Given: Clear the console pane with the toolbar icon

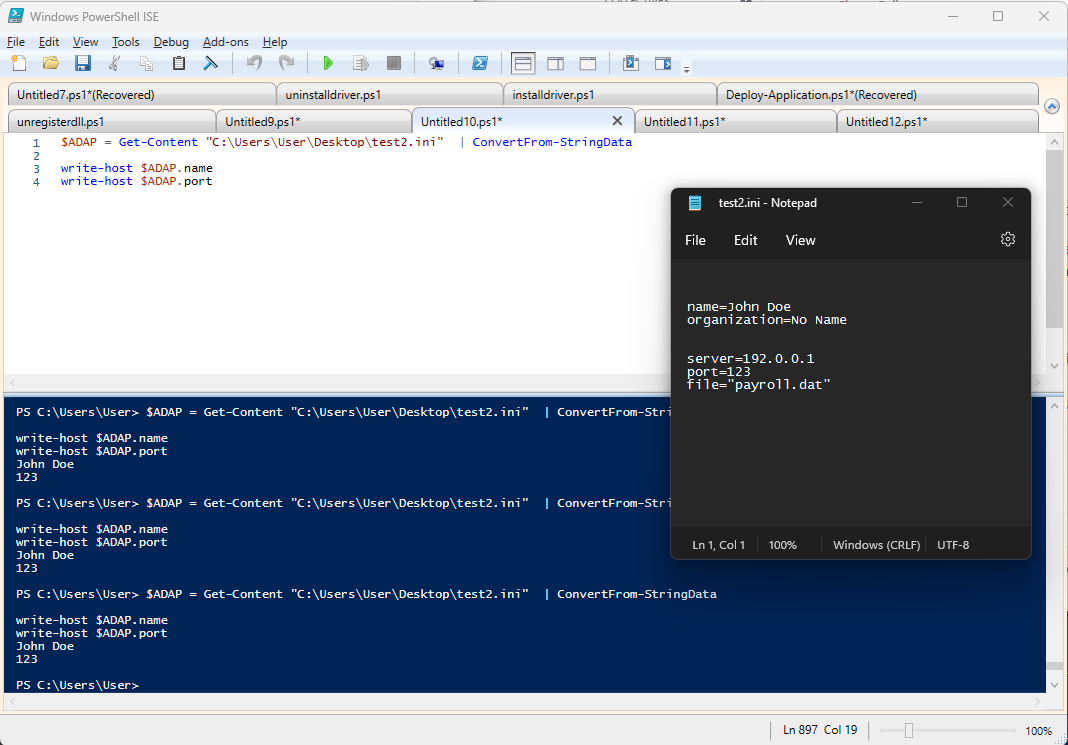Looking at the screenshot, I should coord(210,63).
